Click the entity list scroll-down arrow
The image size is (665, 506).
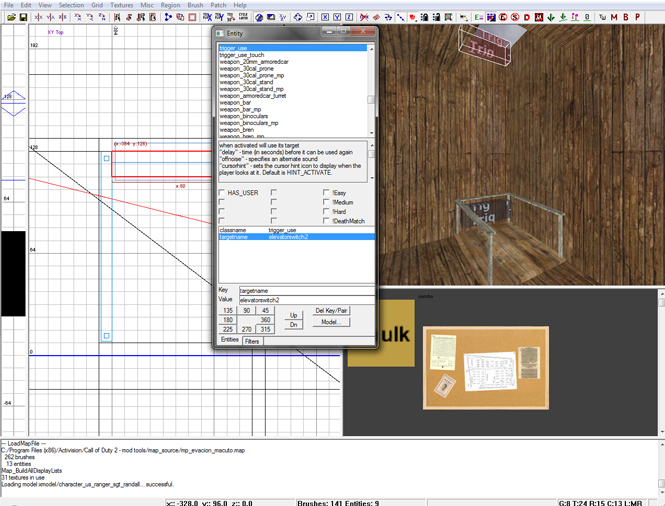tap(372, 133)
